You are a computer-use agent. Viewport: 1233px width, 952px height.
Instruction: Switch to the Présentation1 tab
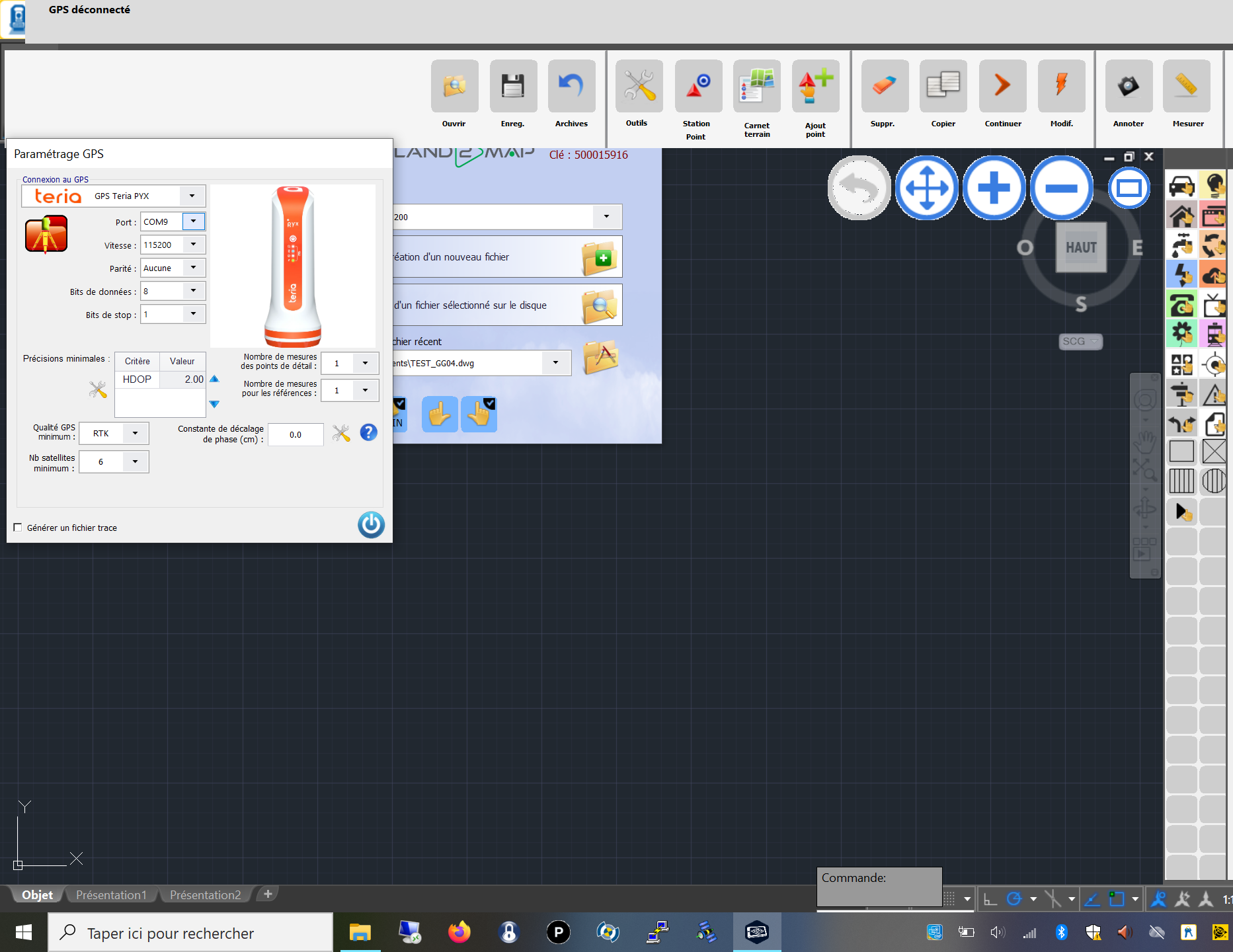coord(111,894)
